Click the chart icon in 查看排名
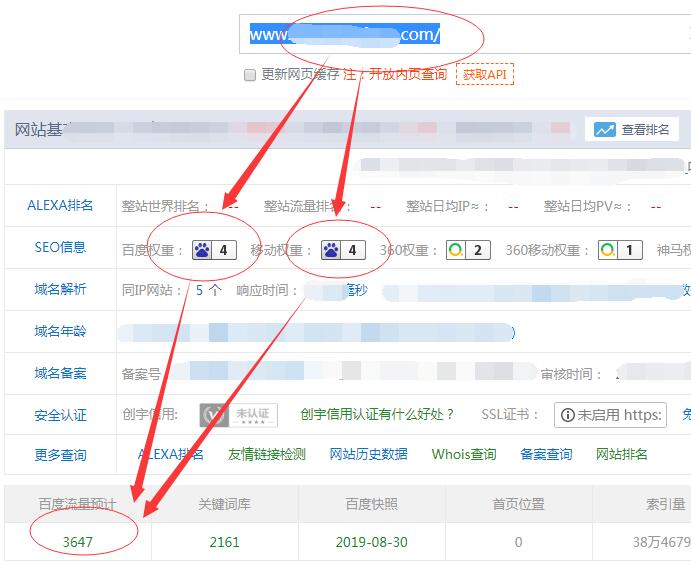Screen dimensions: 691x563 (604, 130)
